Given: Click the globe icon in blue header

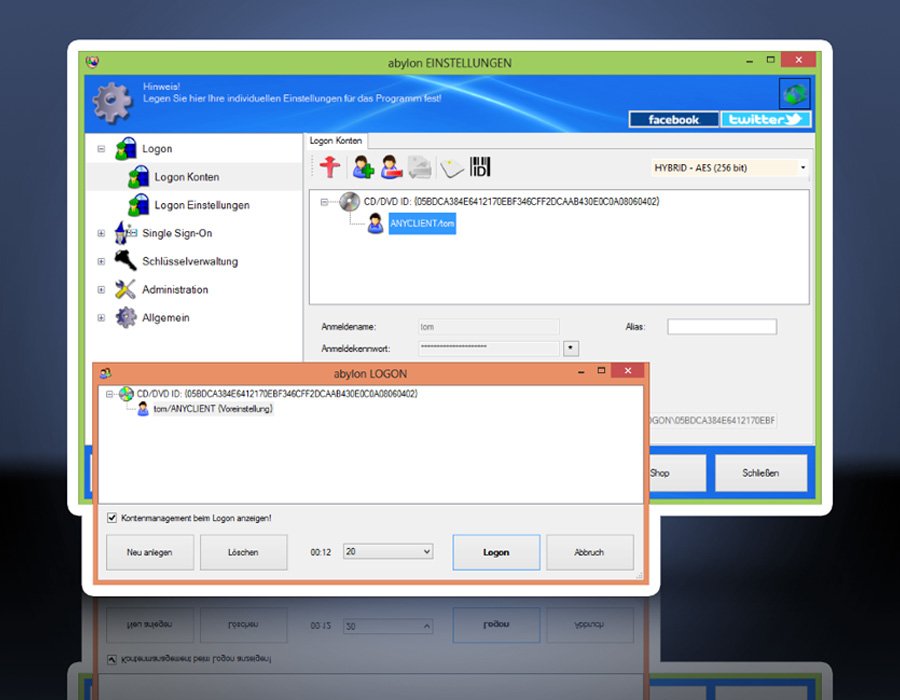Looking at the screenshot, I should 794,94.
